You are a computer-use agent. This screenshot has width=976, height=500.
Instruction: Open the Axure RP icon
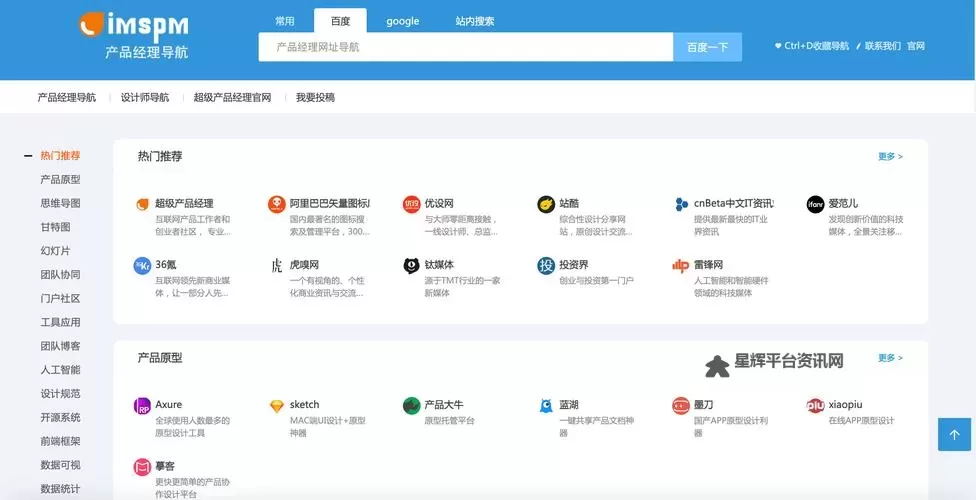pyautogui.click(x=143, y=406)
